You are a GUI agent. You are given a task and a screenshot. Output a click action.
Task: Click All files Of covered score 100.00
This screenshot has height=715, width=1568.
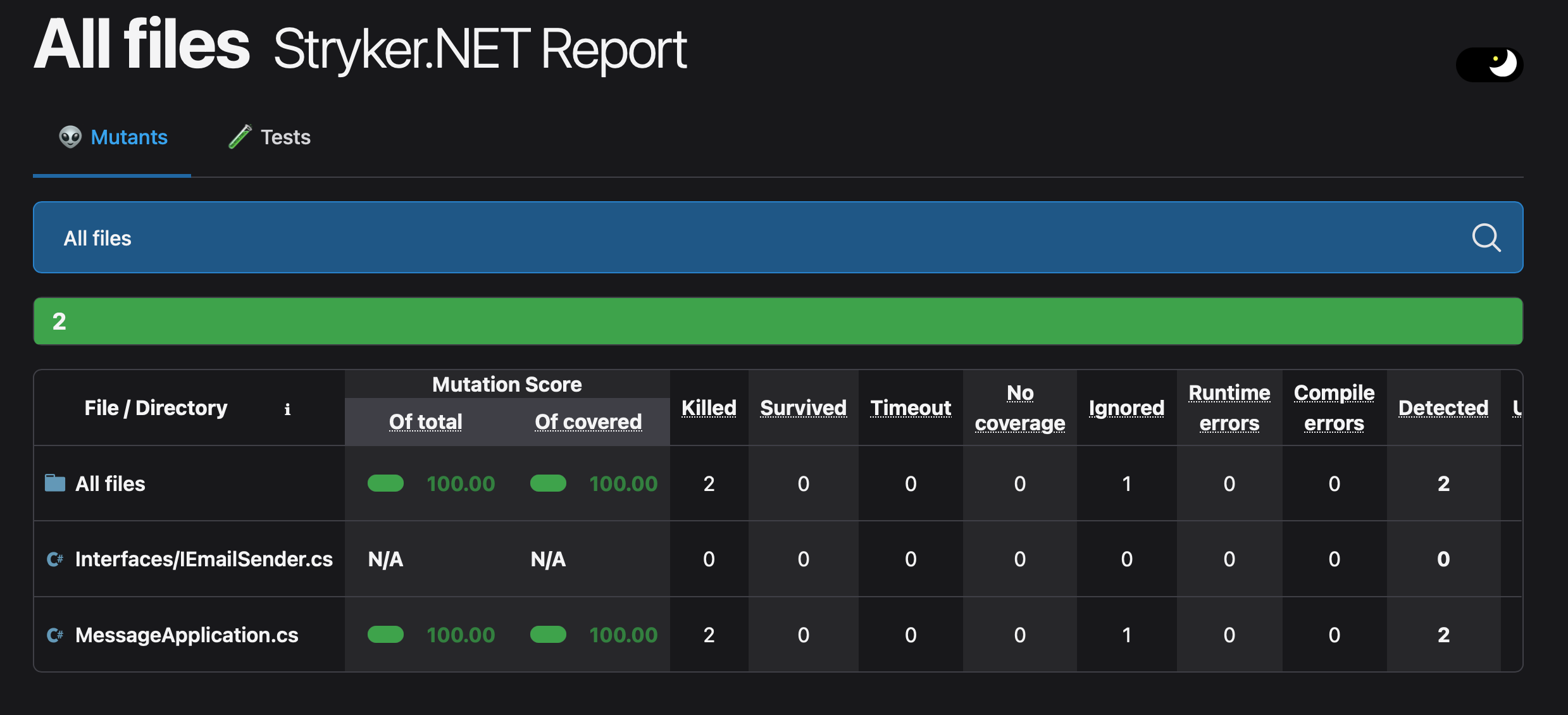click(623, 484)
